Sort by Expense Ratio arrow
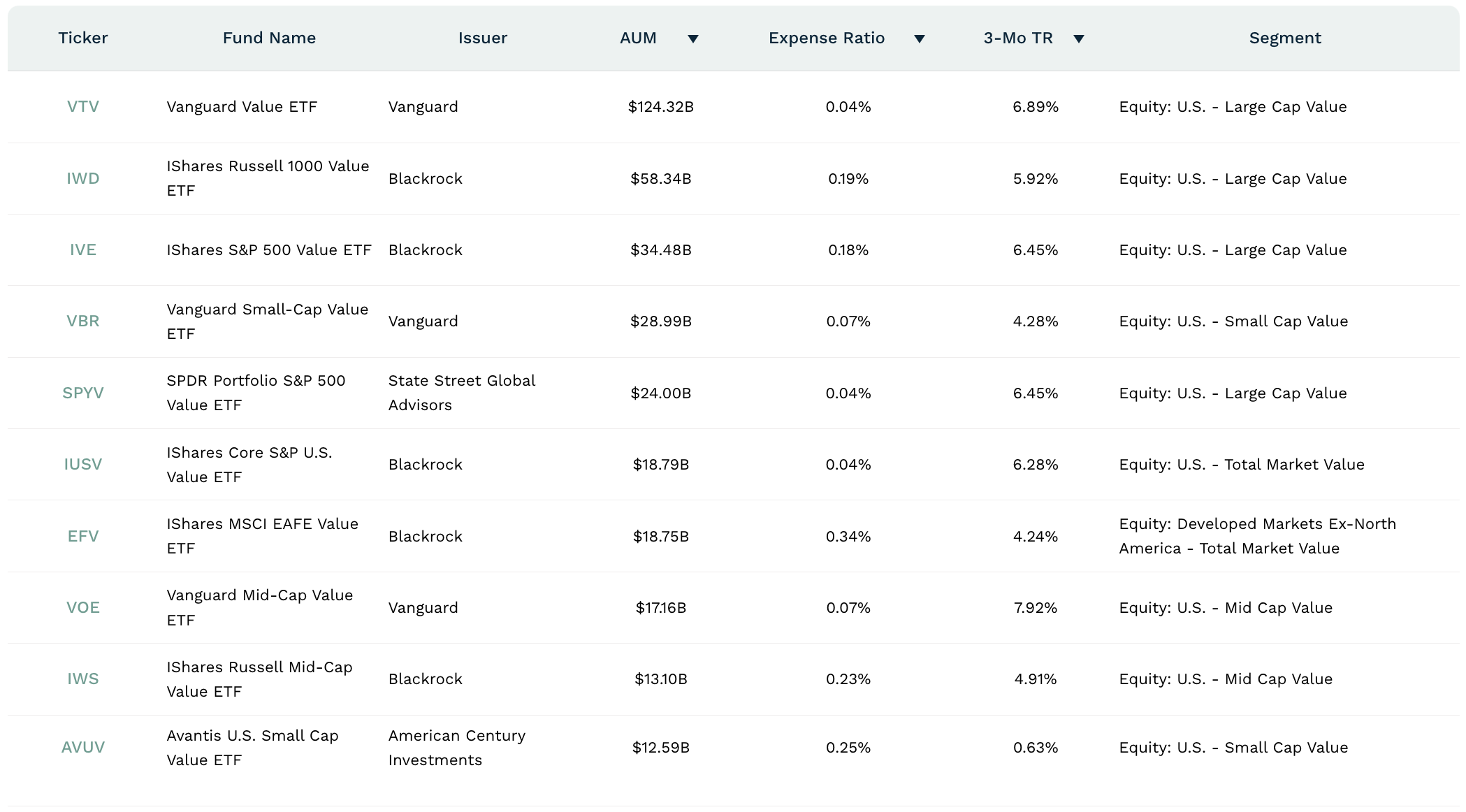This screenshot has height=812, width=1466. coord(920,38)
